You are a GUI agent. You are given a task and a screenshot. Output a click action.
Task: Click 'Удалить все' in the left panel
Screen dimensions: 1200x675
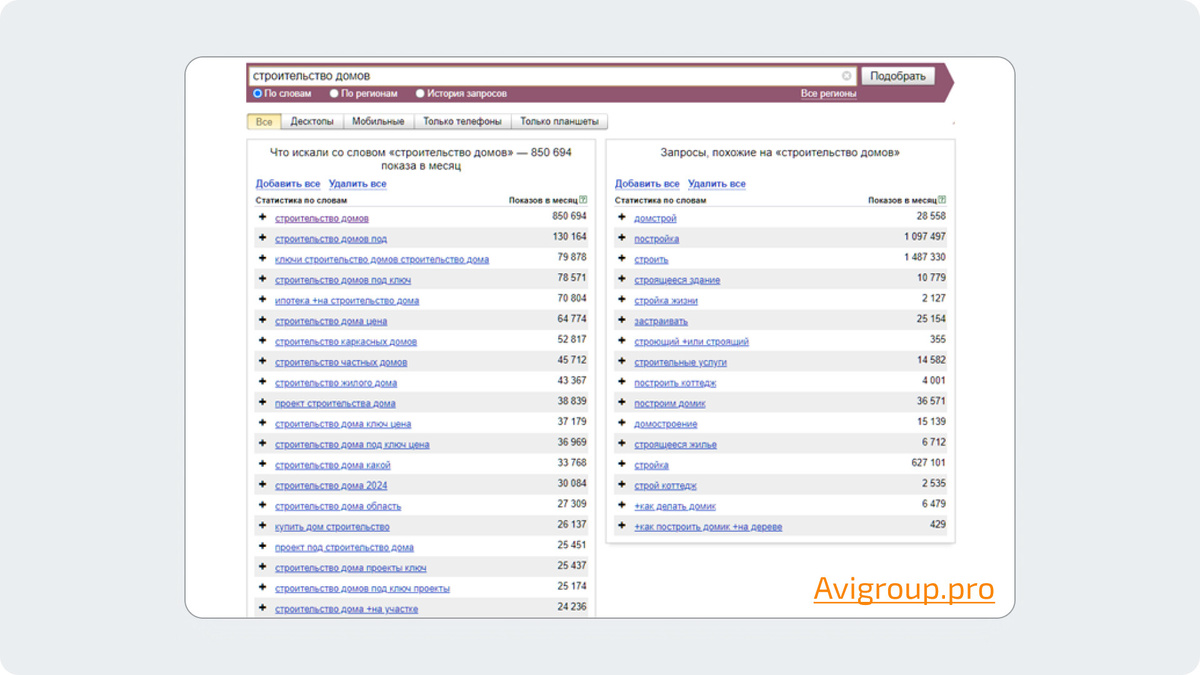coord(357,184)
